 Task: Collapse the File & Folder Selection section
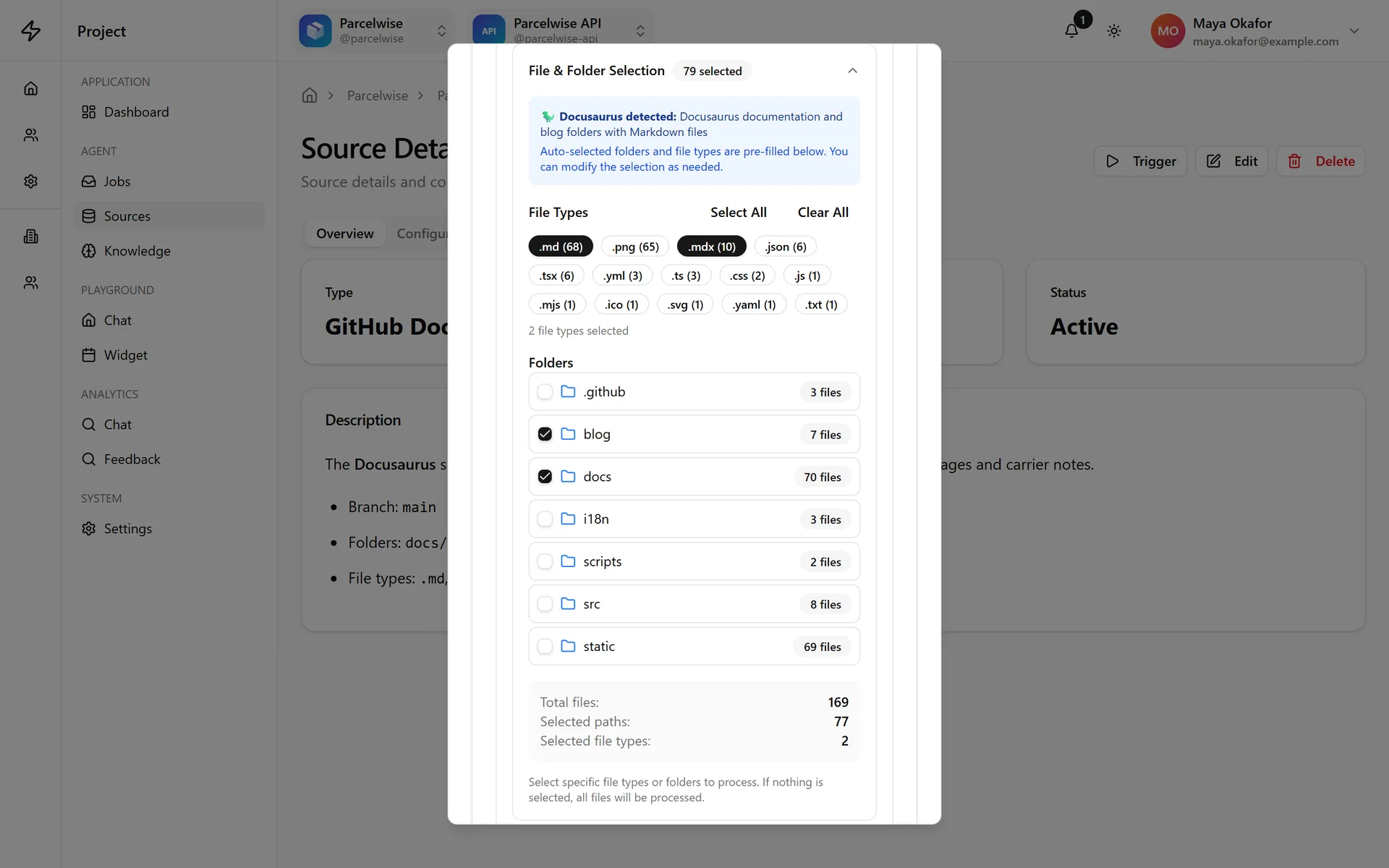click(x=852, y=71)
